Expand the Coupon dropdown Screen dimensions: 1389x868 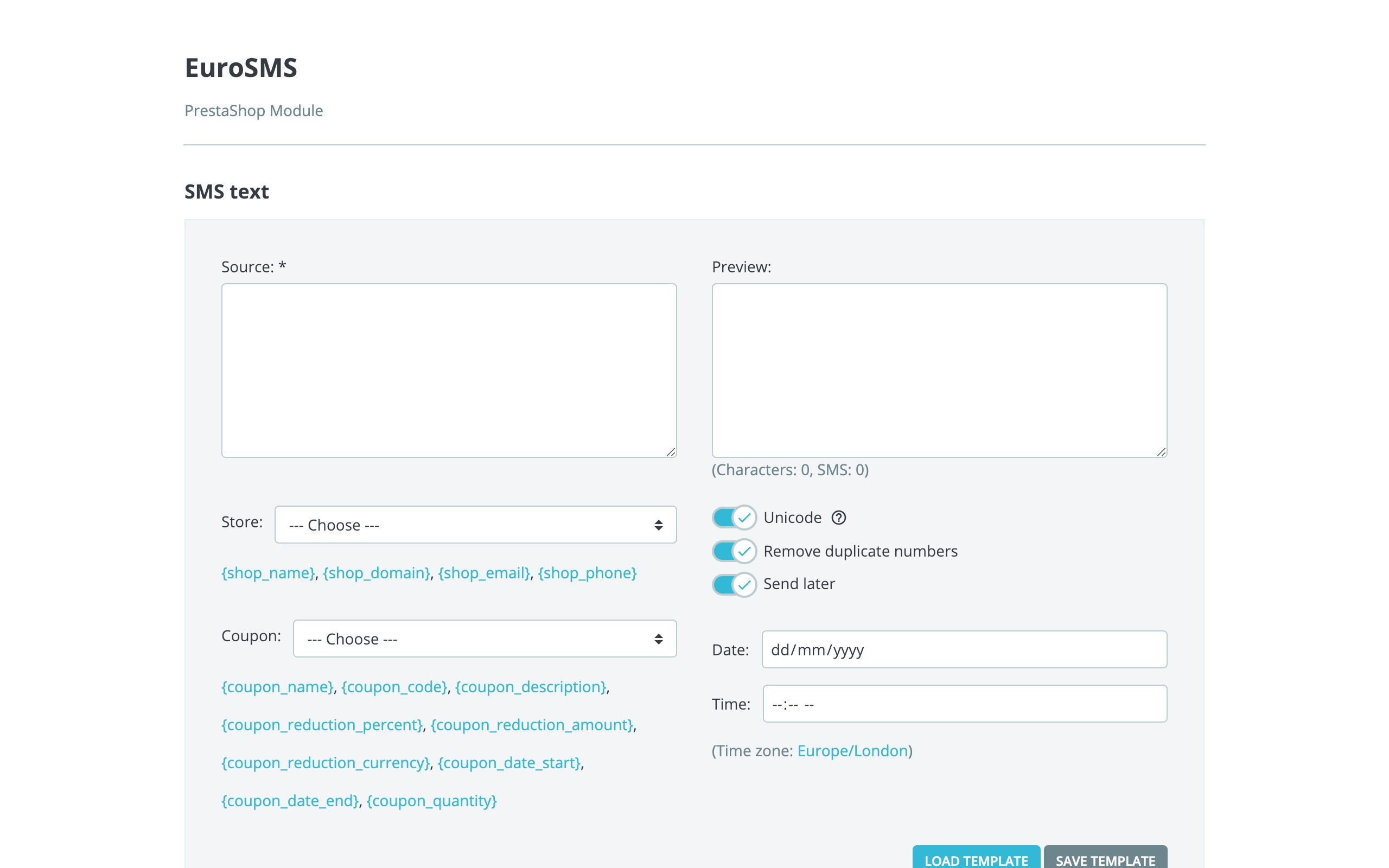click(485, 639)
